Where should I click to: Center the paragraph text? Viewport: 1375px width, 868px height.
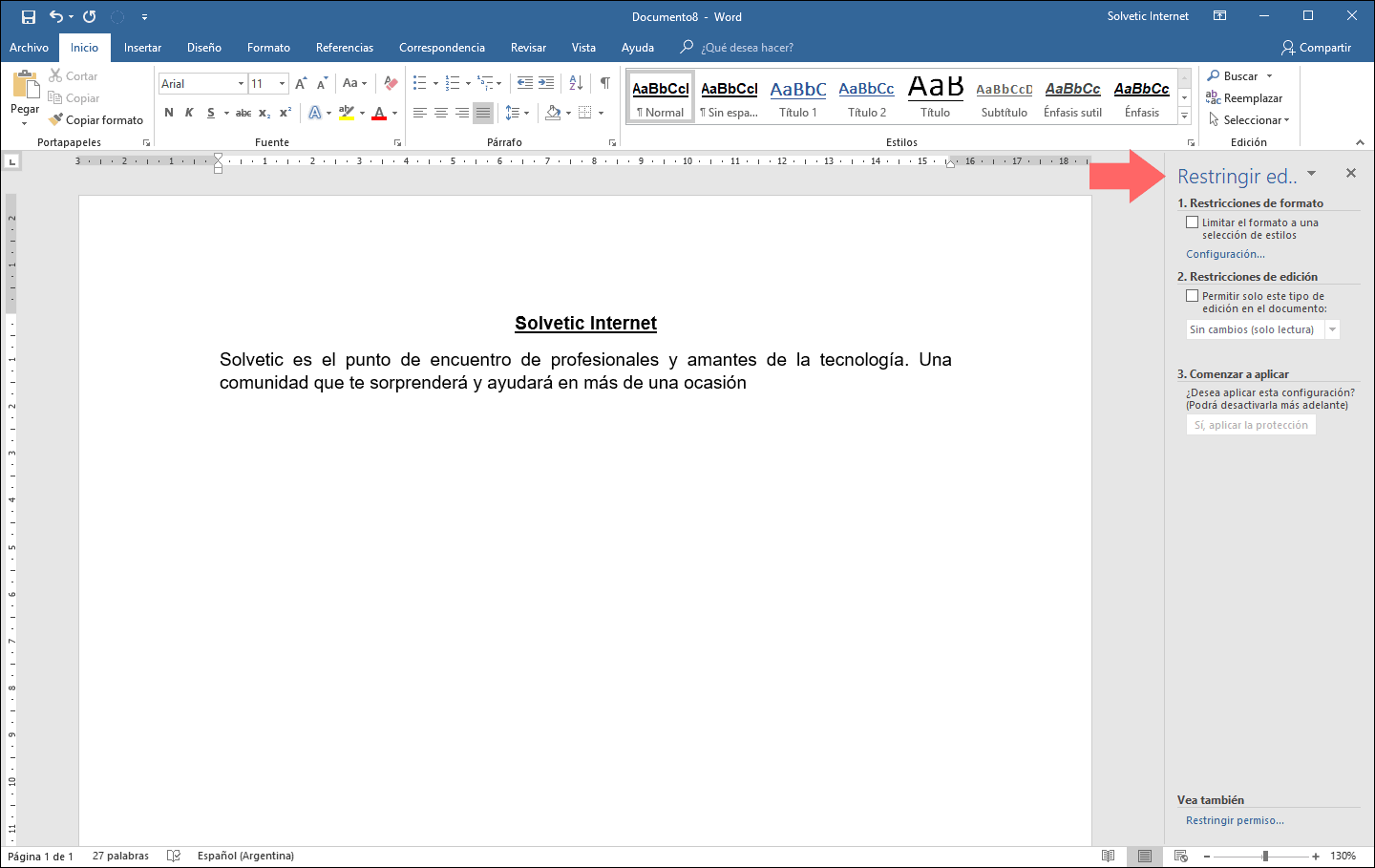tap(441, 113)
